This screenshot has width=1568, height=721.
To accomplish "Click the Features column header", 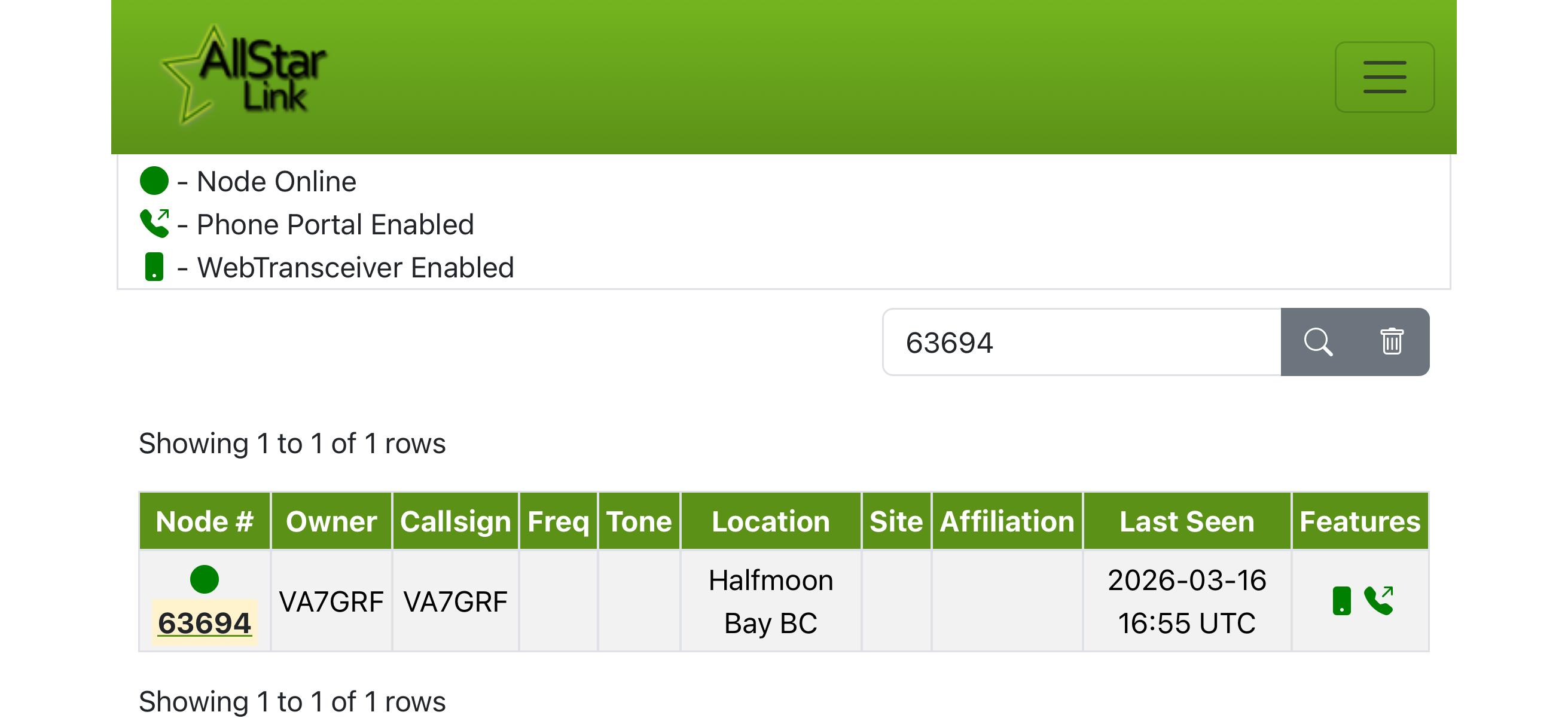I will click(x=1360, y=521).
